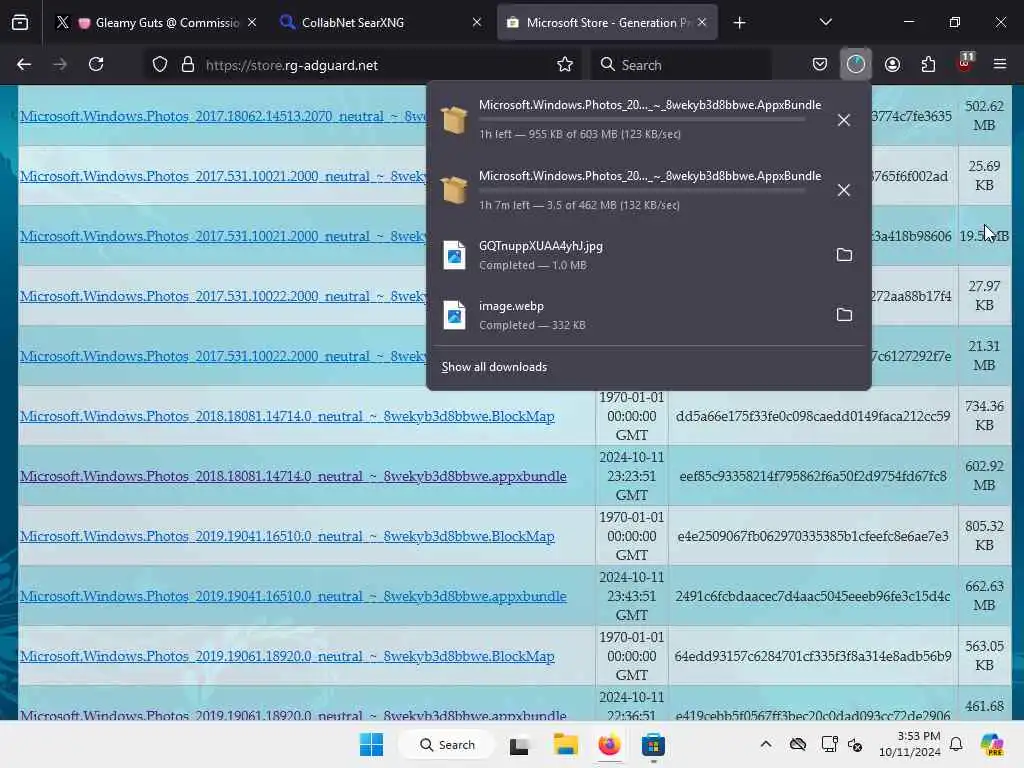Launch Copilot preview from taskbar
This screenshot has height=768, width=1024.
[x=992, y=744]
